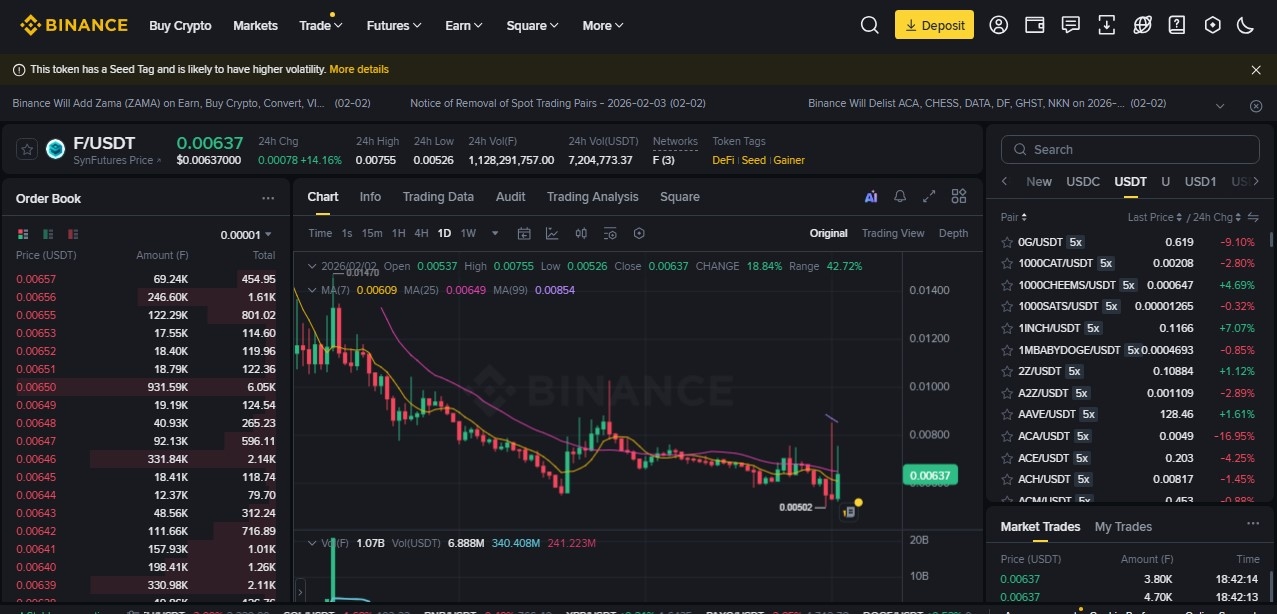The height and width of the screenshot is (614, 1277).
Task: Switch to My Trades tab
Action: 1123,526
